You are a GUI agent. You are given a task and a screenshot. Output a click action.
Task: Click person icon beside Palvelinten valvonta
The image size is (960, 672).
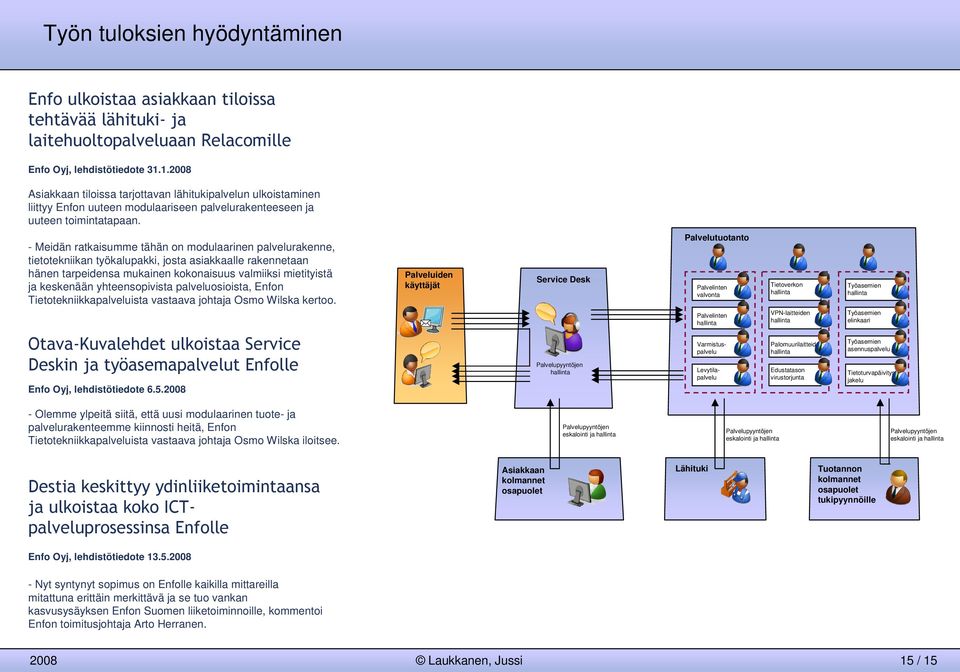tap(743, 285)
